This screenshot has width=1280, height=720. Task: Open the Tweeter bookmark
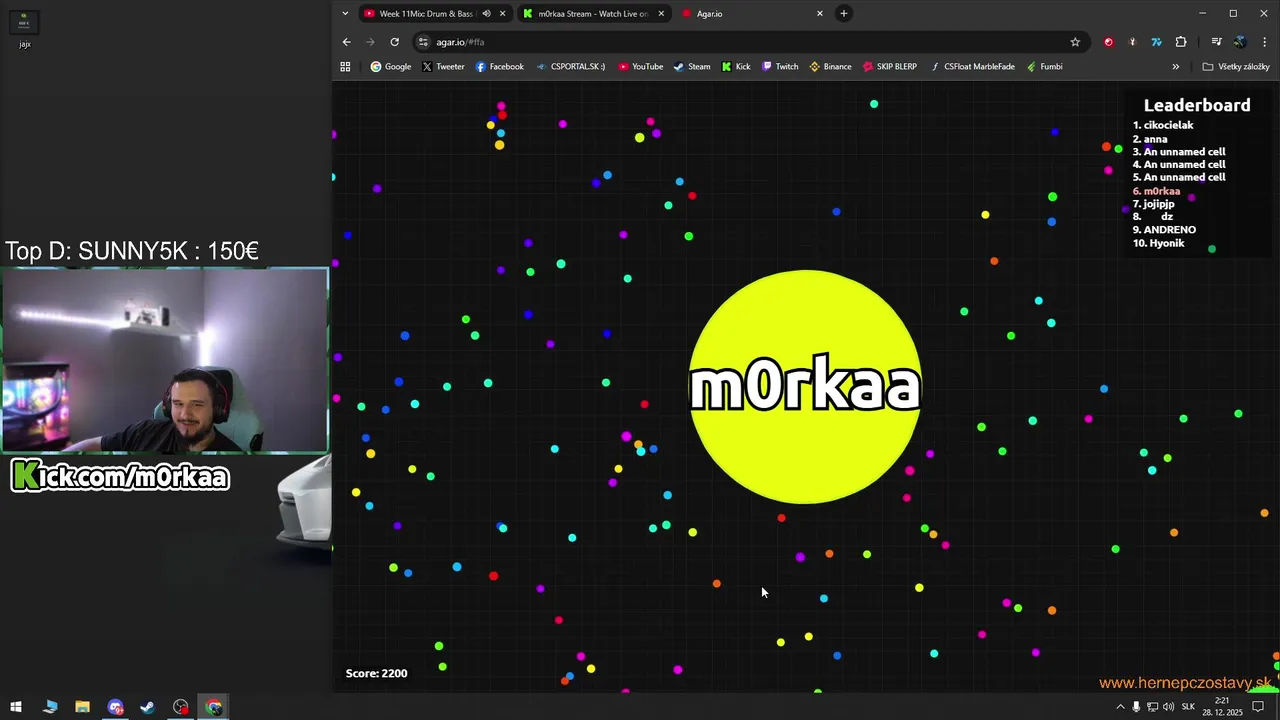[443, 67]
